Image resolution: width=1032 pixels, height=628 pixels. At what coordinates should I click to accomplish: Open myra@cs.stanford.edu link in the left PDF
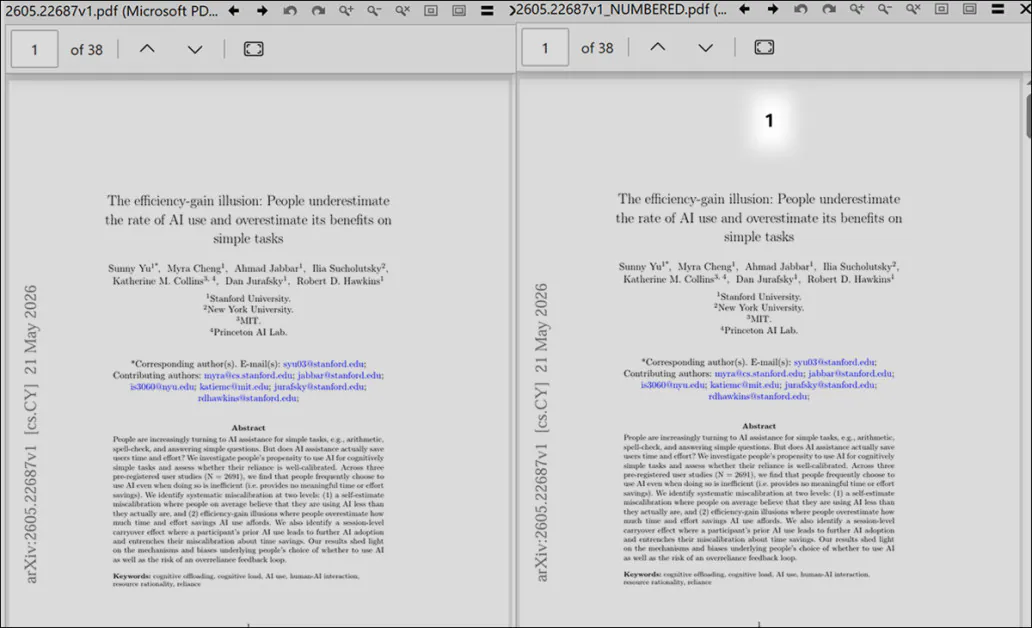point(248,375)
